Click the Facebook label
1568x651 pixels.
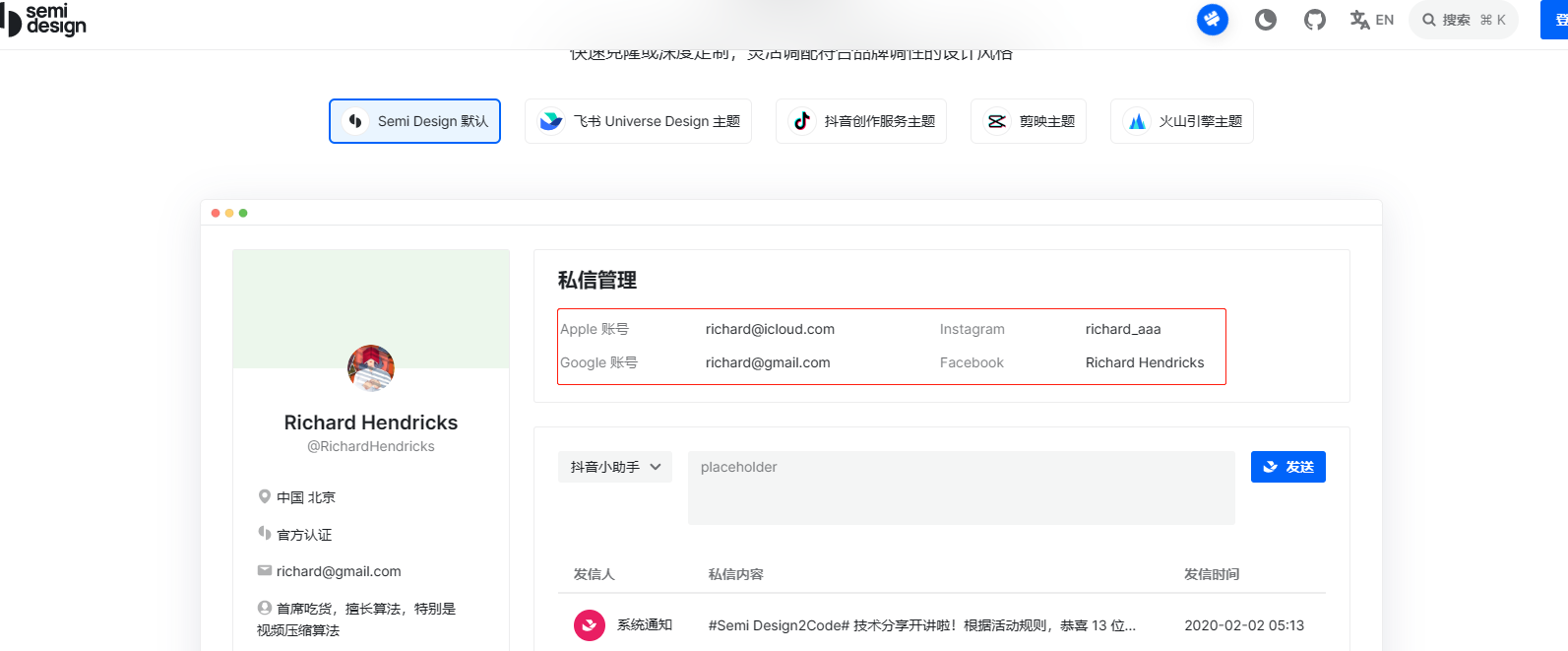point(972,362)
